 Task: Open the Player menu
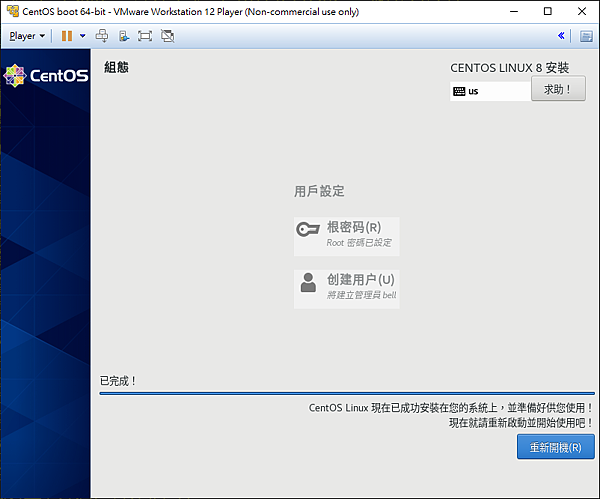click(x=27, y=36)
